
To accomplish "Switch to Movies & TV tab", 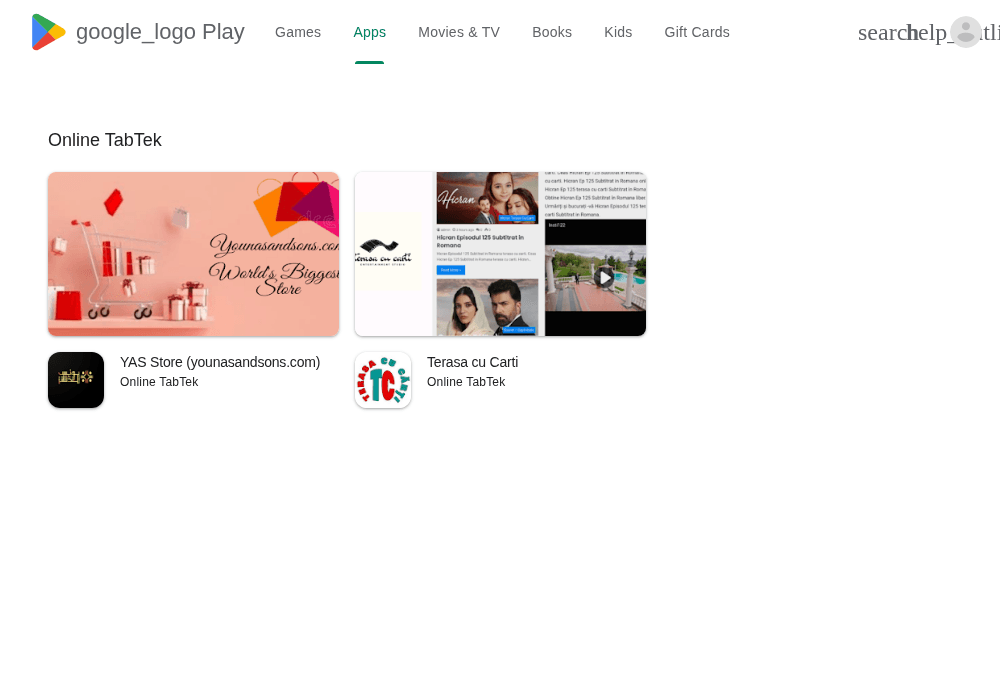I will 459,32.
